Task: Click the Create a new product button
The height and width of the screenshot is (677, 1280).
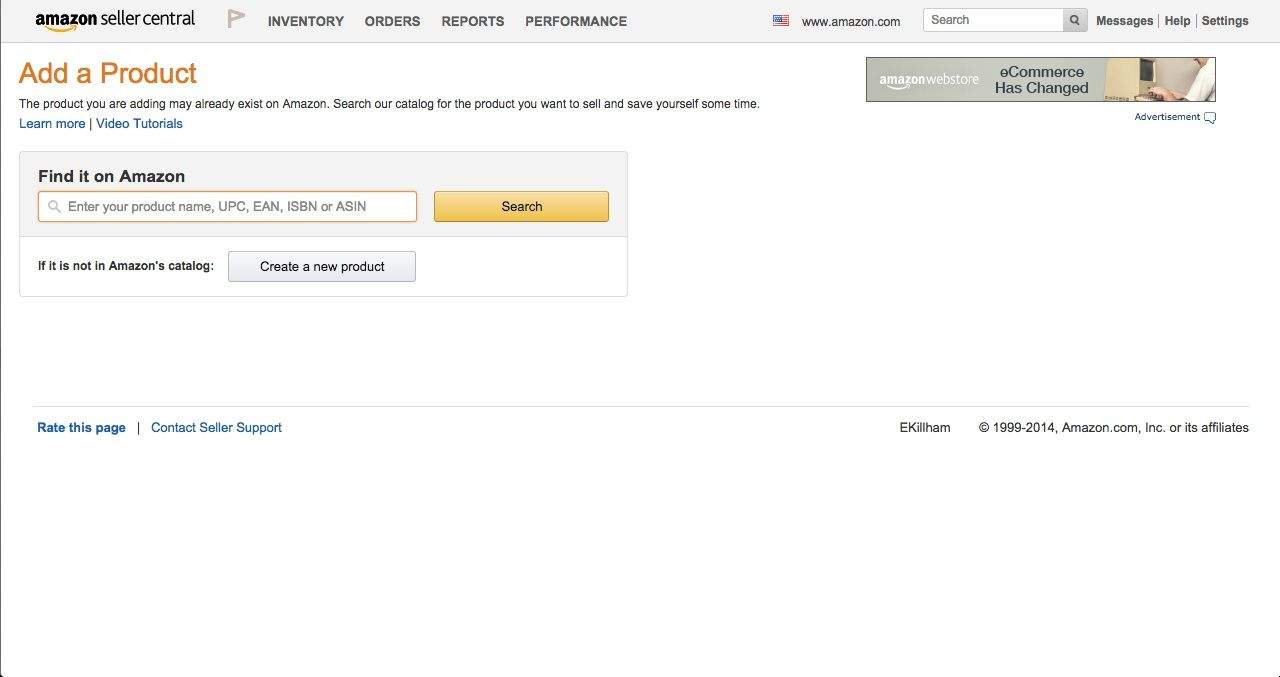Action: pyautogui.click(x=322, y=267)
